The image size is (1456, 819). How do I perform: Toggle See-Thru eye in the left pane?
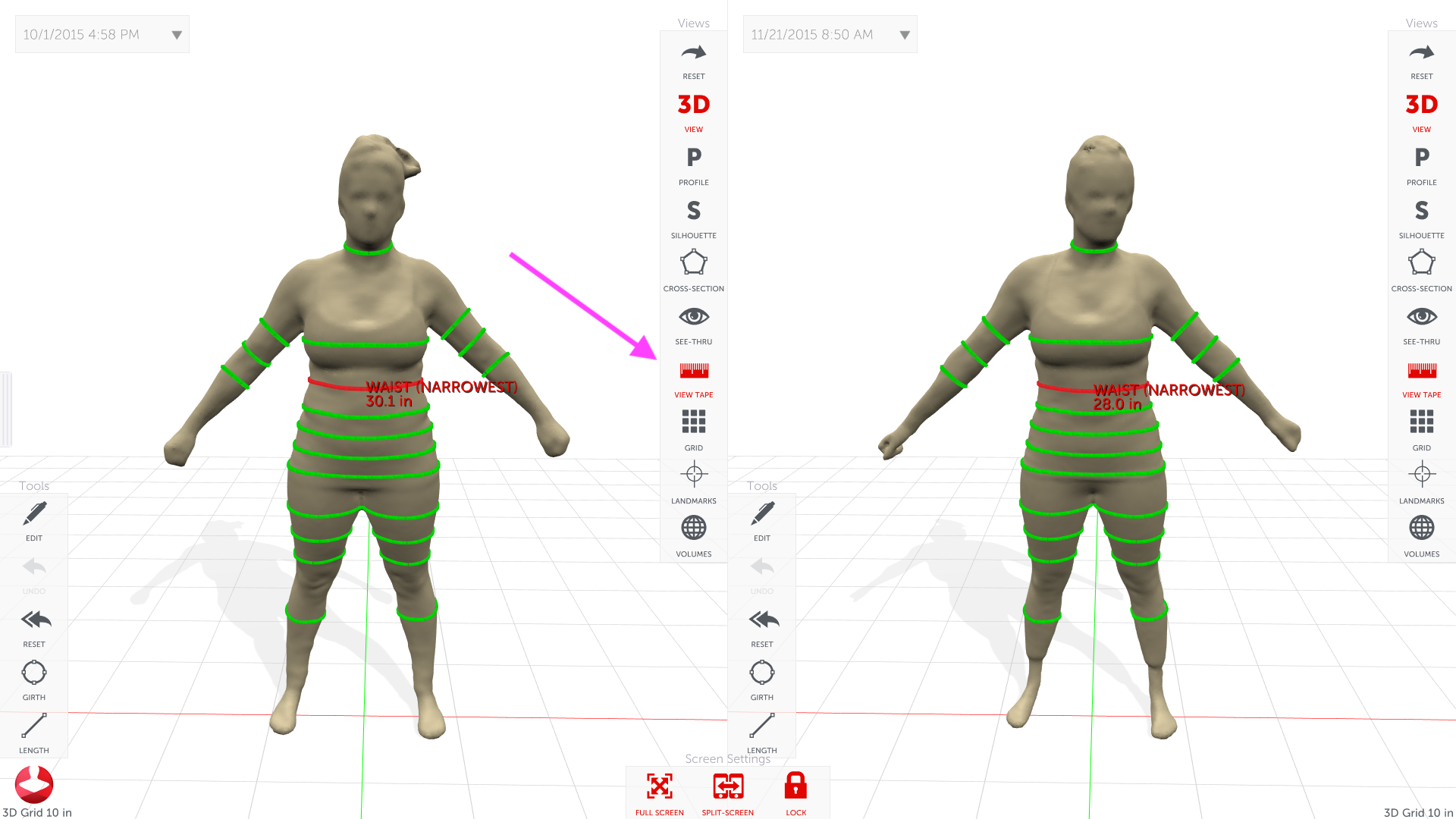coord(693,317)
